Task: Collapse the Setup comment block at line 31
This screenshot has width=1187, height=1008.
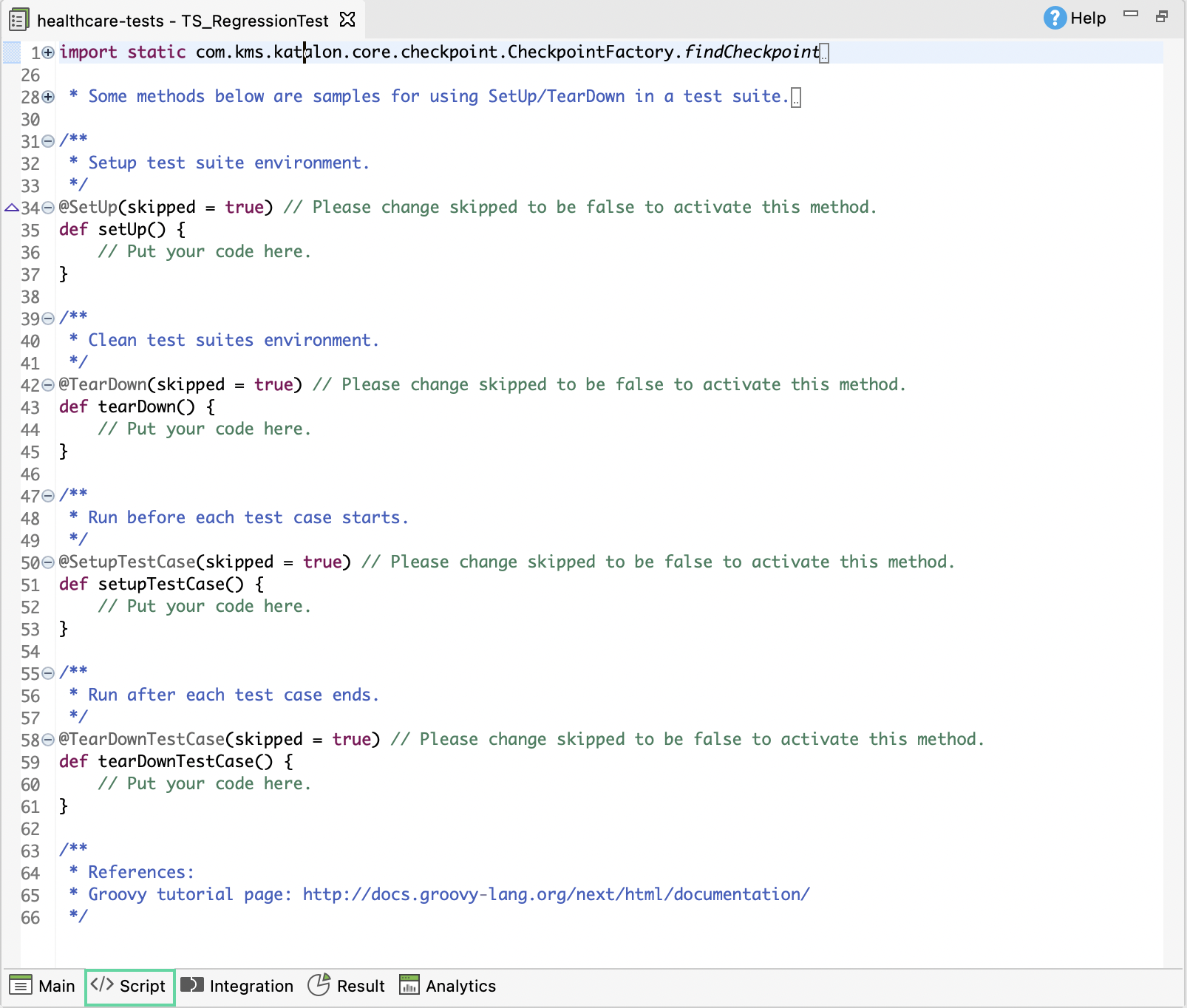Action: [x=48, y=141]
